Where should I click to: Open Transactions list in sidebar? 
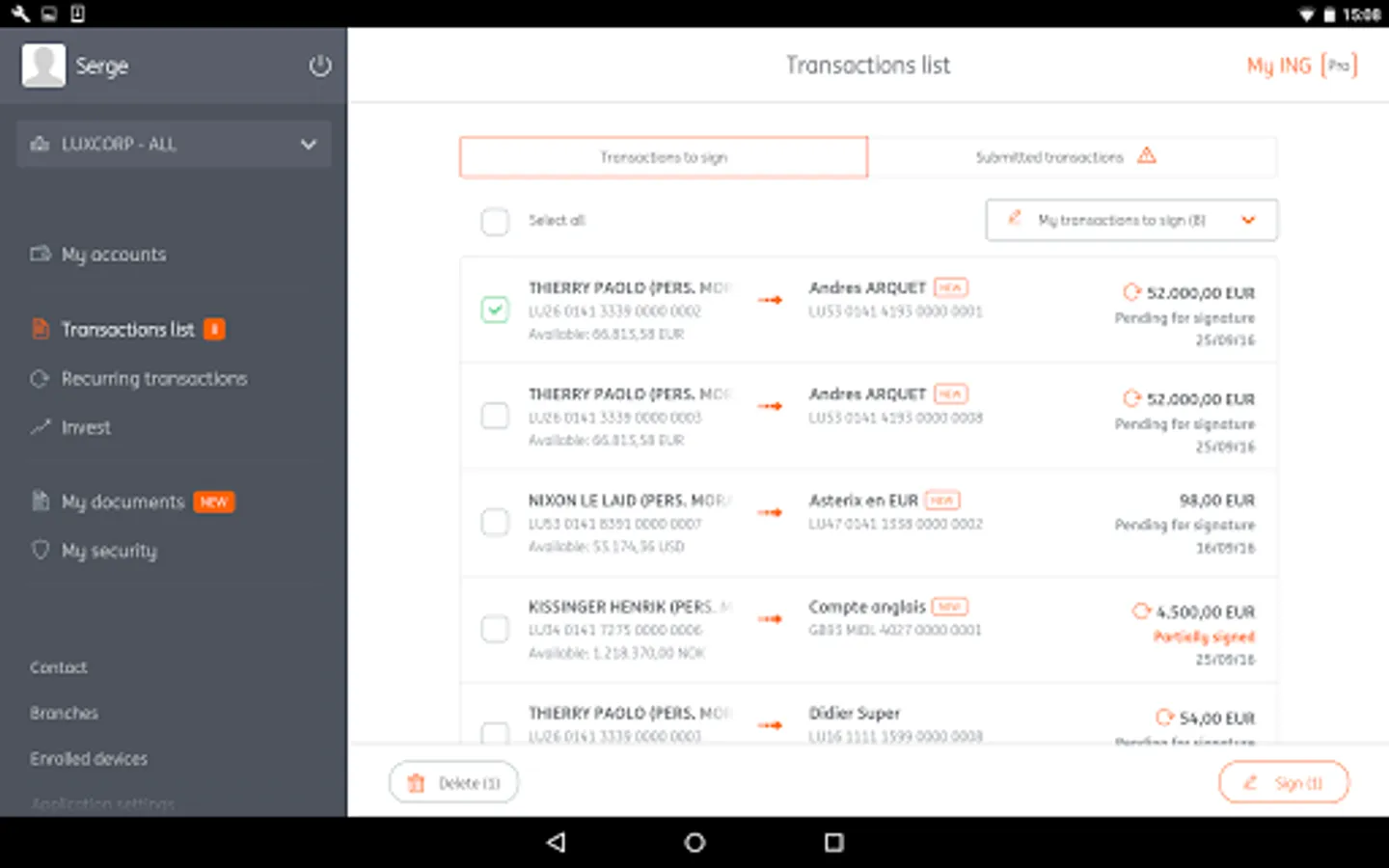(x=127, y=330)
